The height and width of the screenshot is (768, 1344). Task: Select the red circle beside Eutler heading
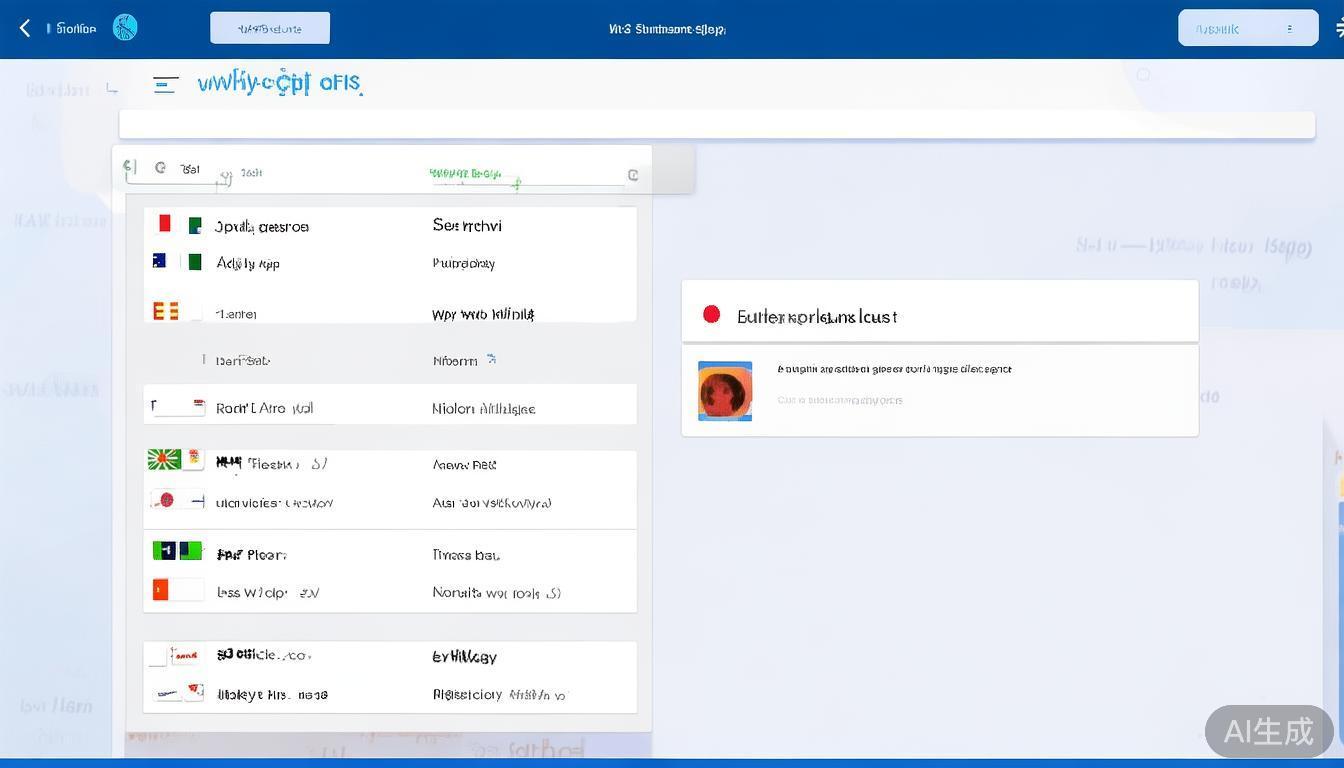point(711,314)
